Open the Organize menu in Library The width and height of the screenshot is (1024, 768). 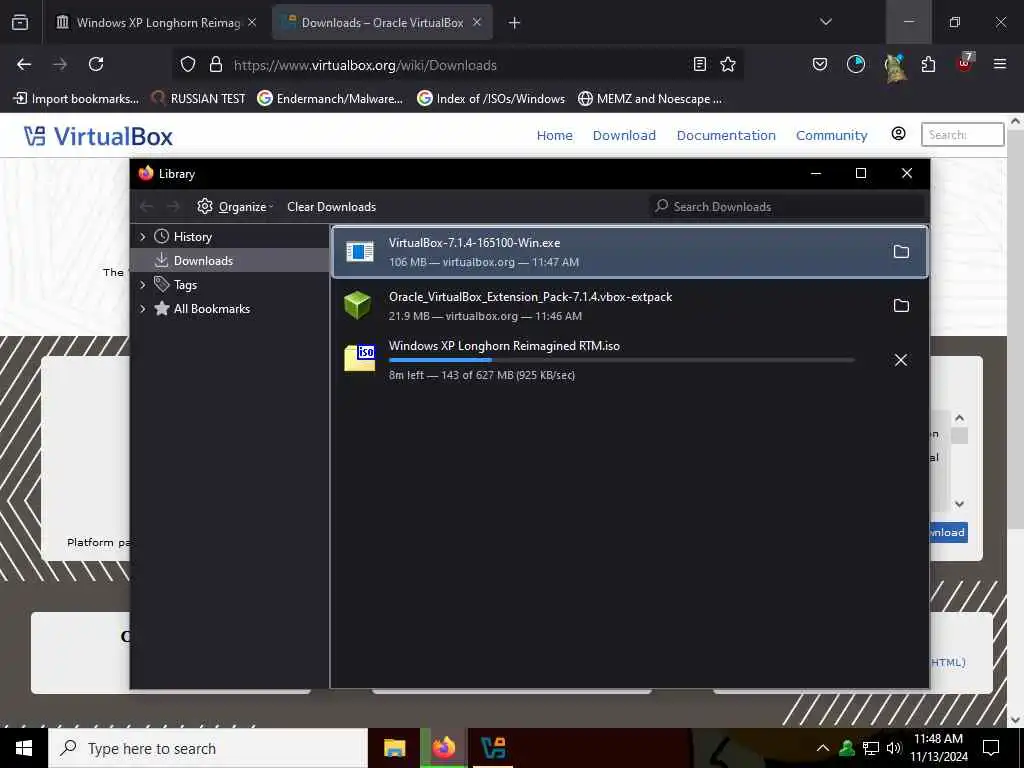(x=235, y=206)
